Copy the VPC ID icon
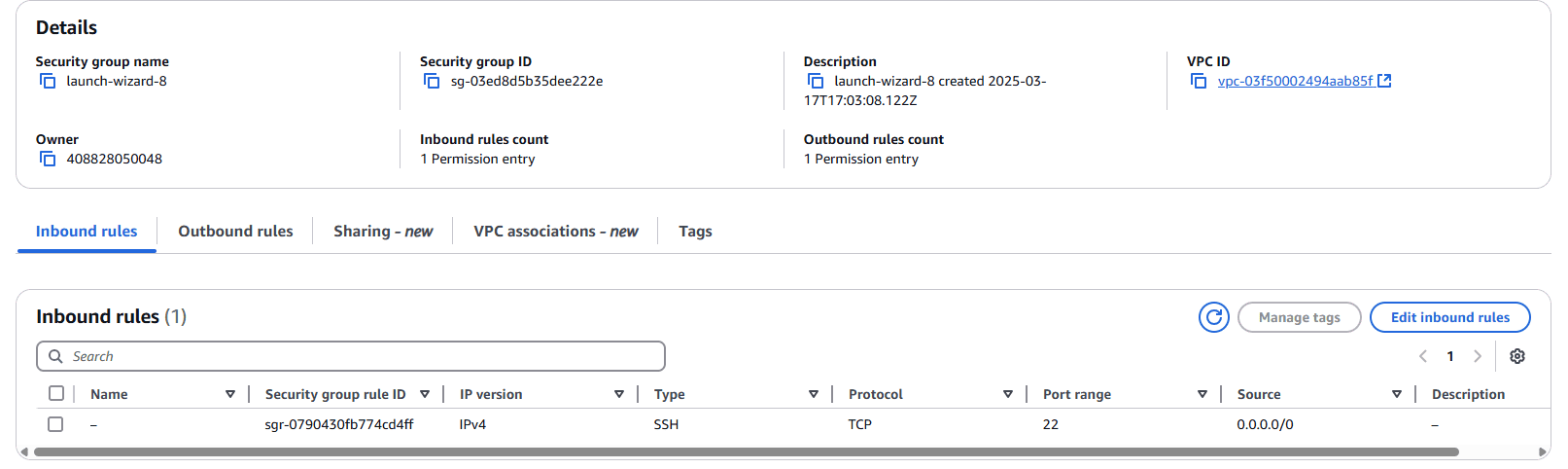Image resolution: width=1568 pixels, height=469 pixels. coord(1199,81)
